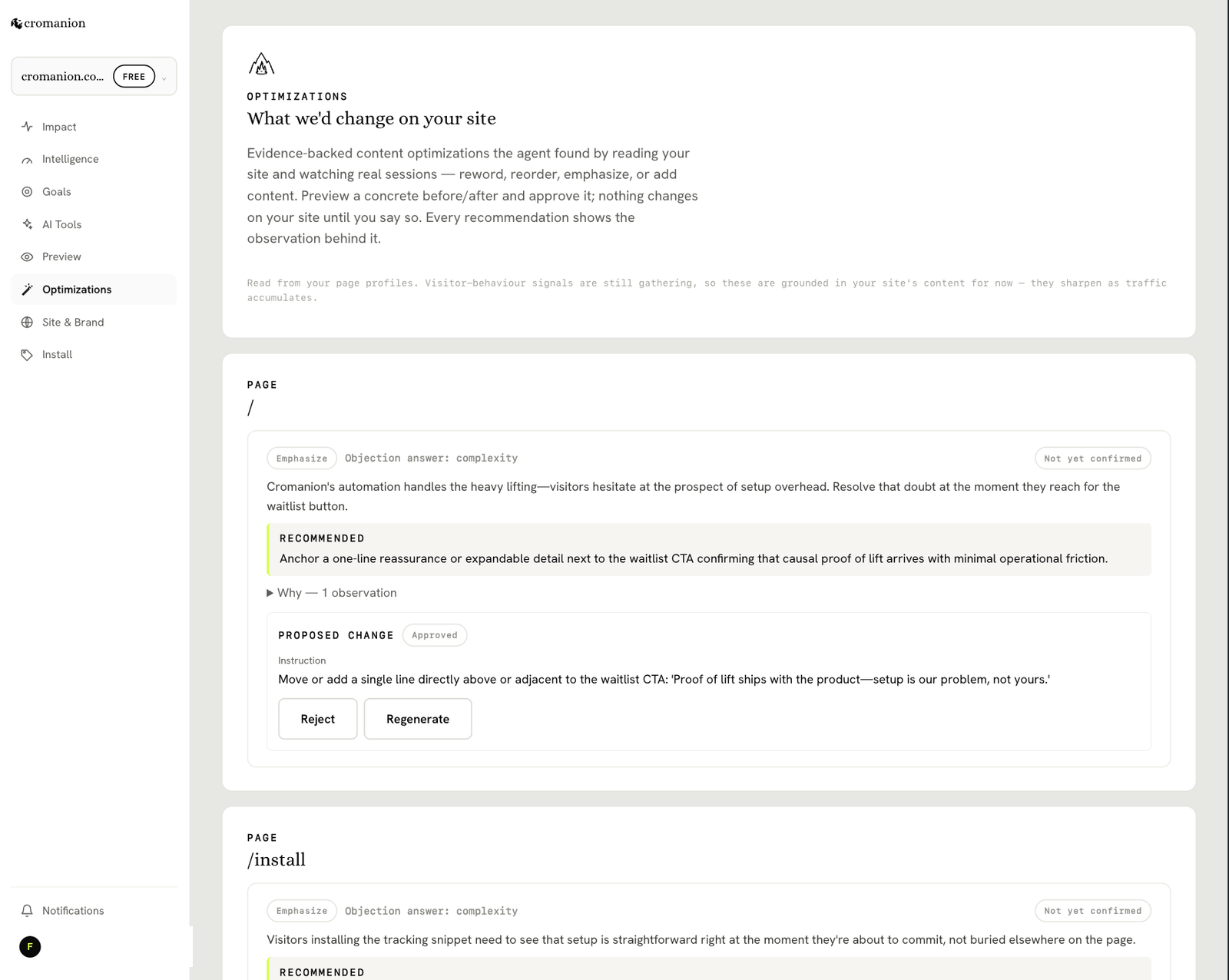The height and width of the screenshot is (980, 1229).
Task: Click Not yet confirmed badge on / page card
Action: pyautogui.click(x=1093, y=459)
